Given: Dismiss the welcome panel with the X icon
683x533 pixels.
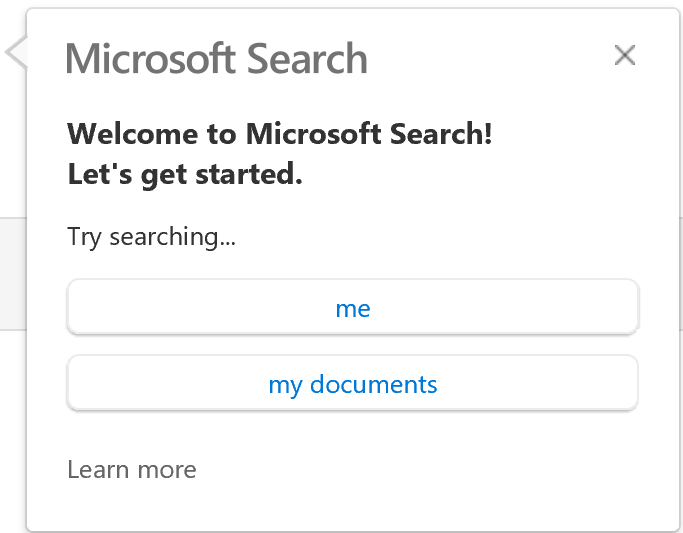Looking at the screenshot, I should click(625, 55).
